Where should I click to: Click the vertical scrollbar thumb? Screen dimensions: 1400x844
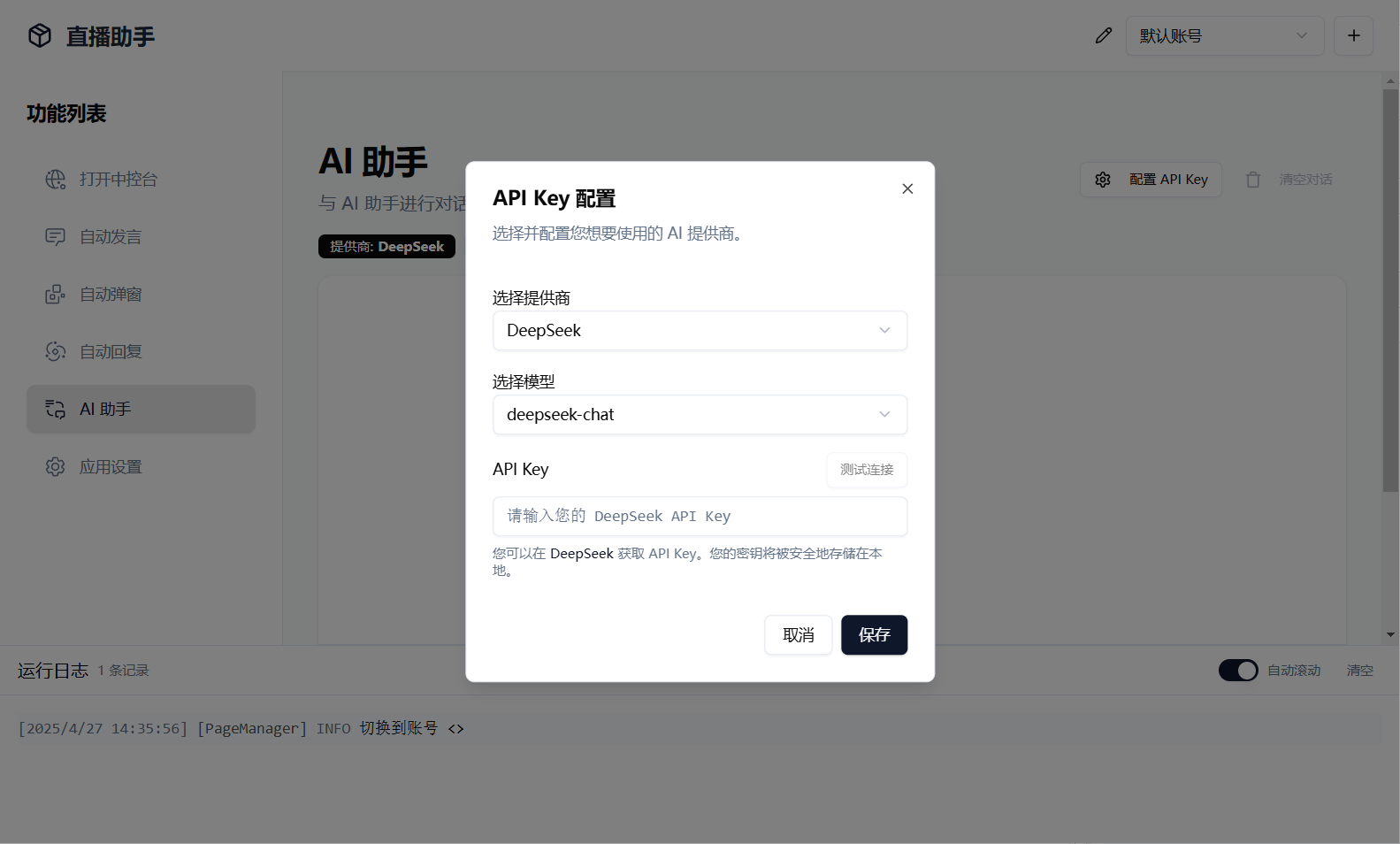[1390, 290]
